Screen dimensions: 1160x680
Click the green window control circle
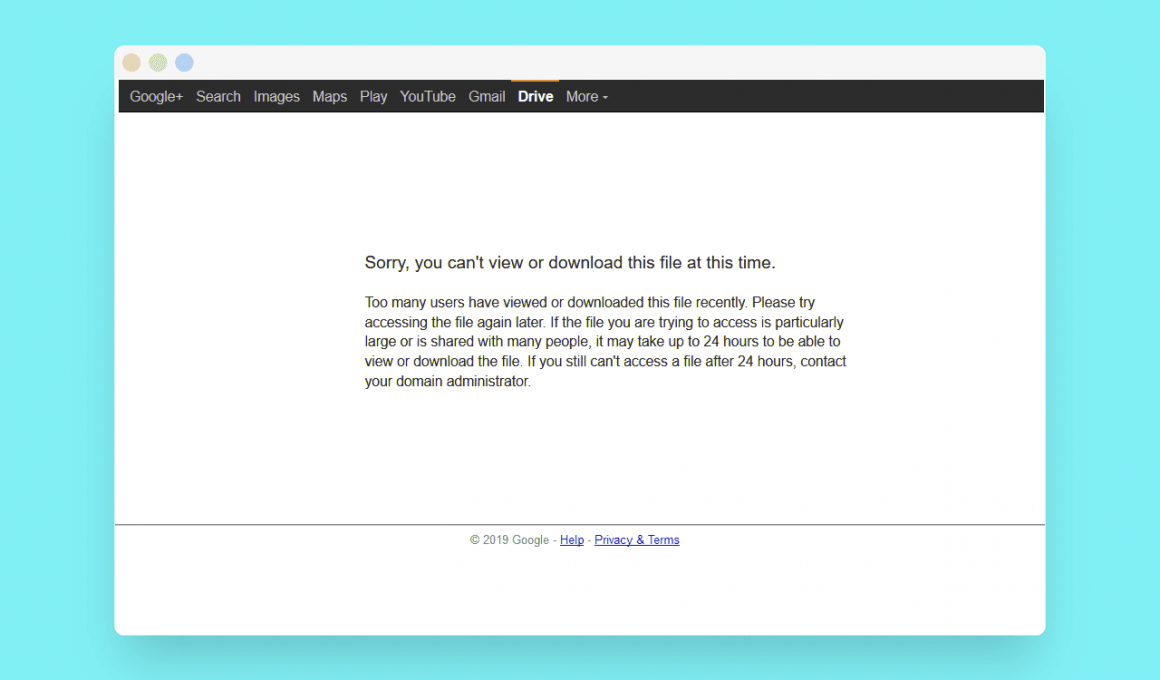click(158, 63)
